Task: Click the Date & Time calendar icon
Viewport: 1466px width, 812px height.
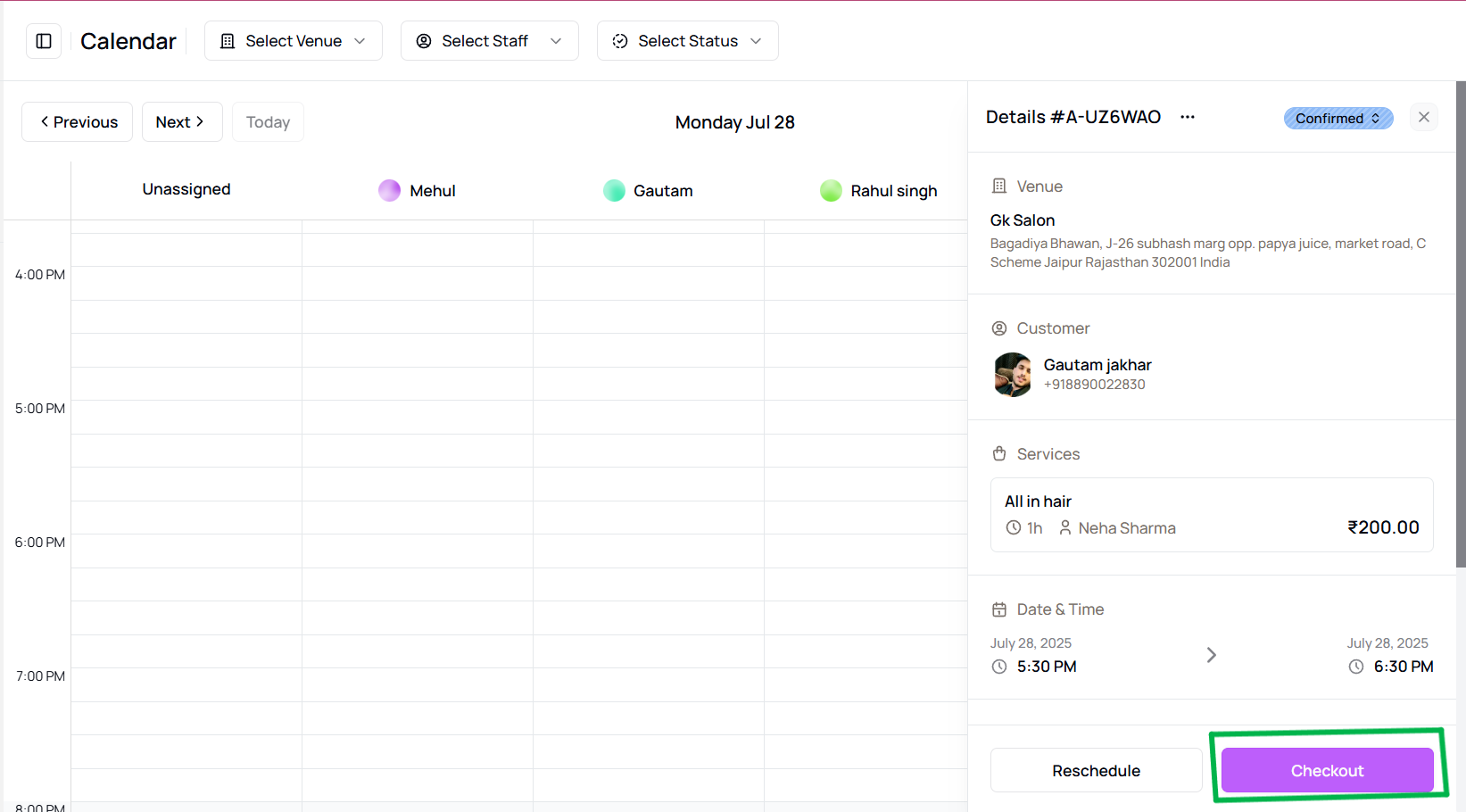Action: click(x=999, y=609)
